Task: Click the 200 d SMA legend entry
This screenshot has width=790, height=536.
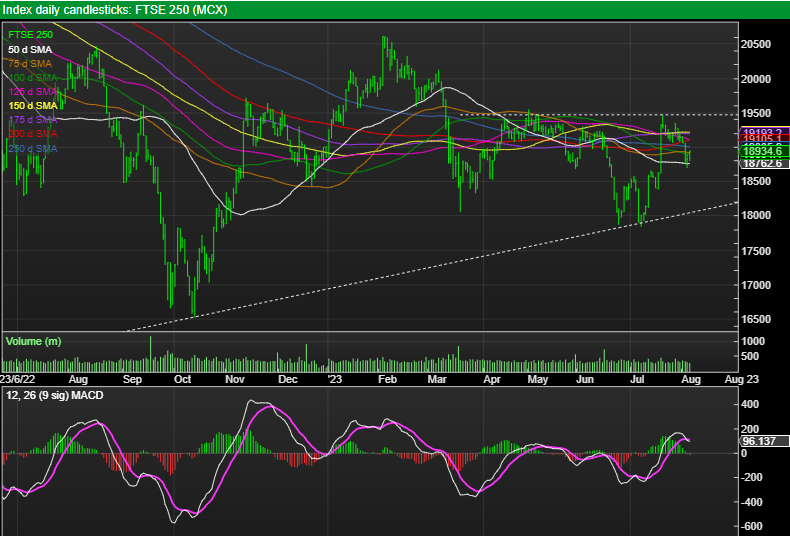Action: (33, 134)
